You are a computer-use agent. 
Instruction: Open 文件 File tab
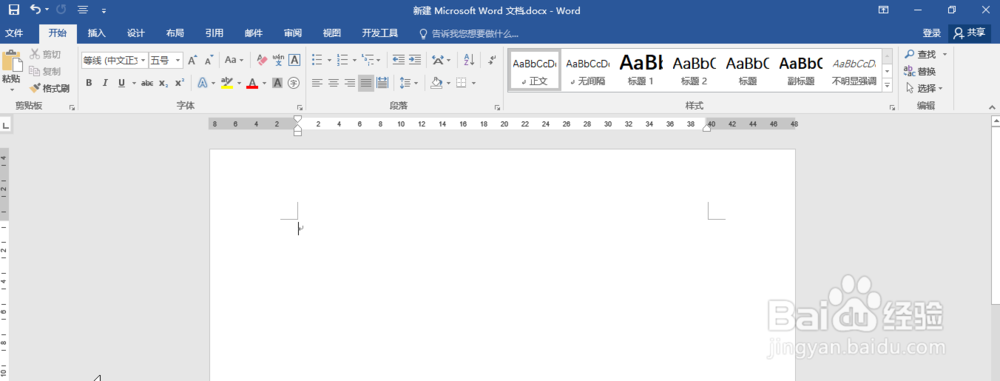pyautogui.click(x=14, y=33)
